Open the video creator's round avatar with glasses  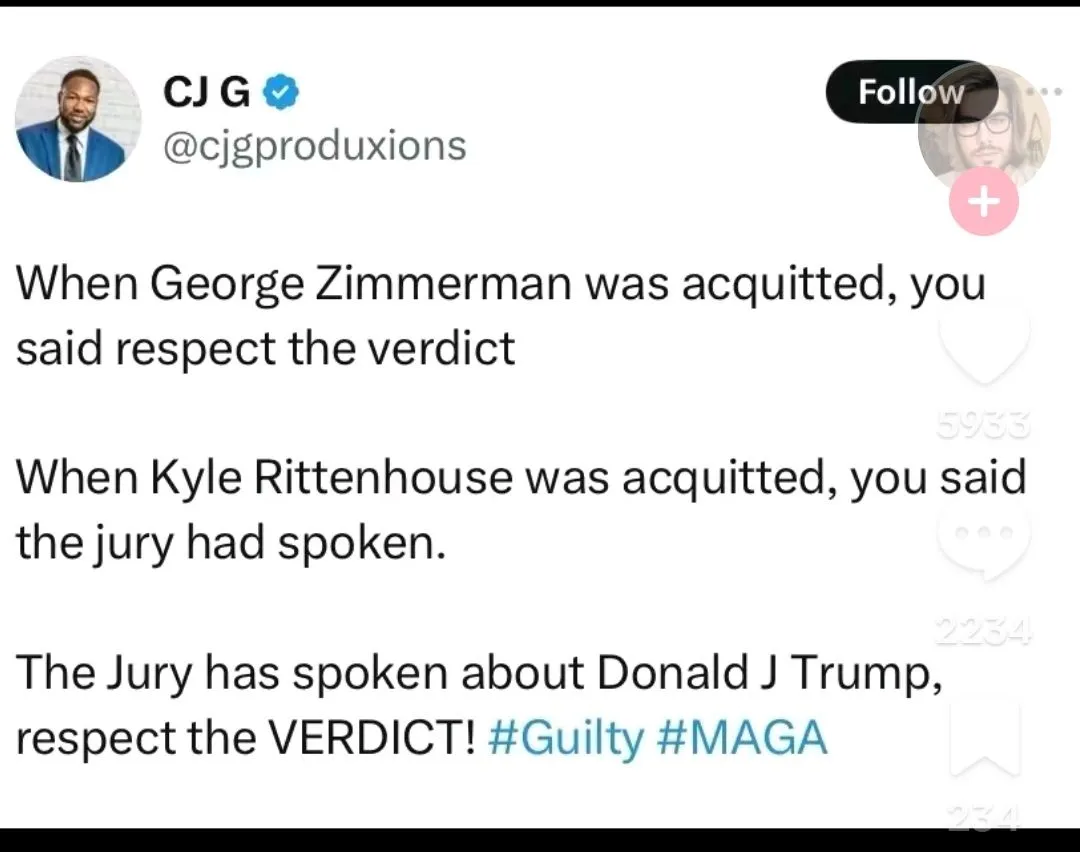[x=985, y=125]
